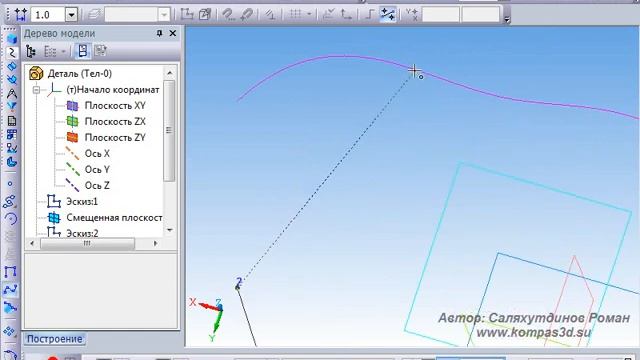
Task: Toggle the highlighted parametric mode icon
Action: click(x=387, y=15)
